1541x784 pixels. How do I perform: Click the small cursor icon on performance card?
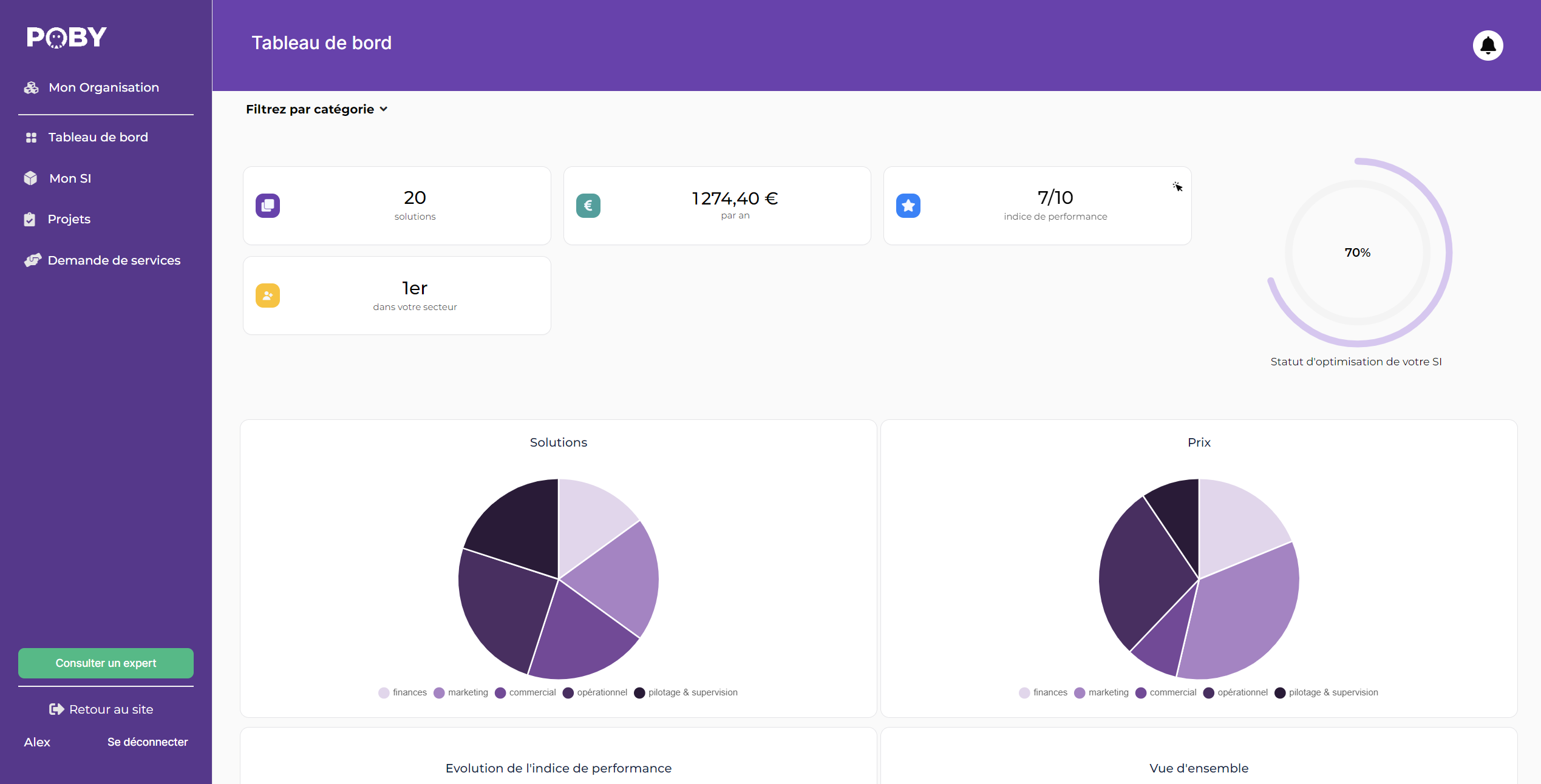[1177, 187]
